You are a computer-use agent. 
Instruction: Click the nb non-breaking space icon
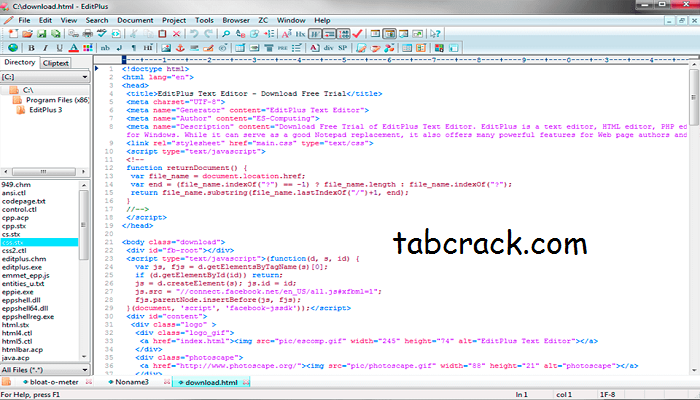pos(105,48)
